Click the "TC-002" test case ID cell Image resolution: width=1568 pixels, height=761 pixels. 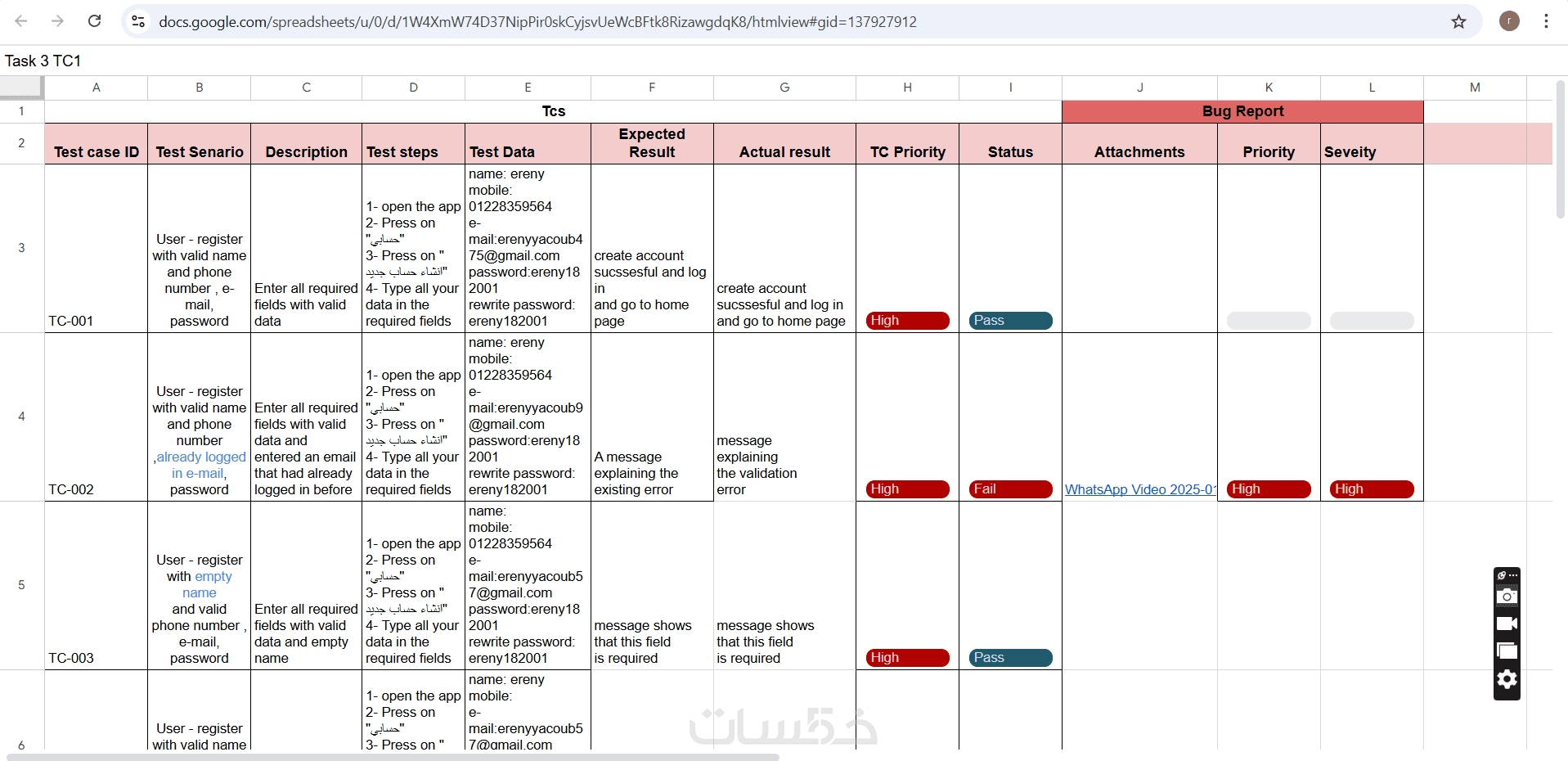[97, 417]
